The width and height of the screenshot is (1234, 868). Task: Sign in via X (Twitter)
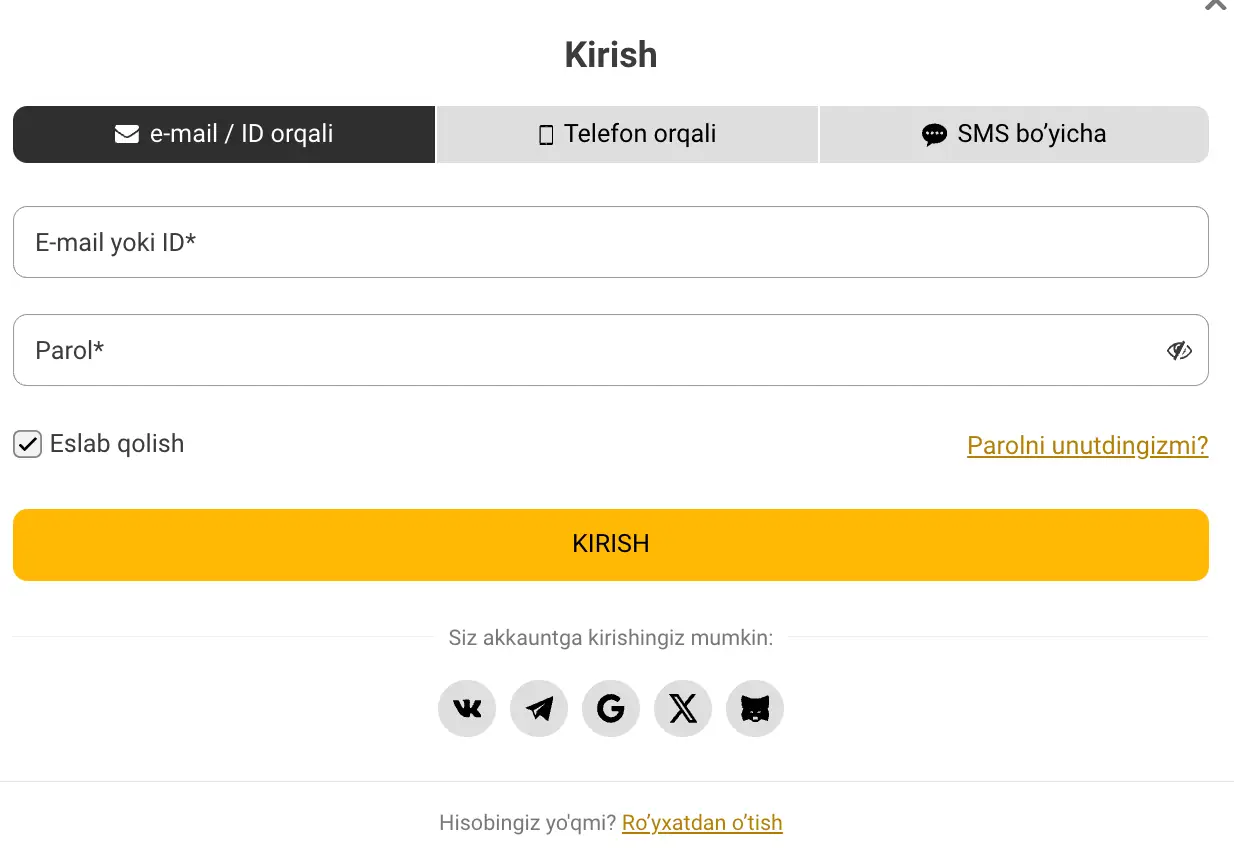(682, 708)
